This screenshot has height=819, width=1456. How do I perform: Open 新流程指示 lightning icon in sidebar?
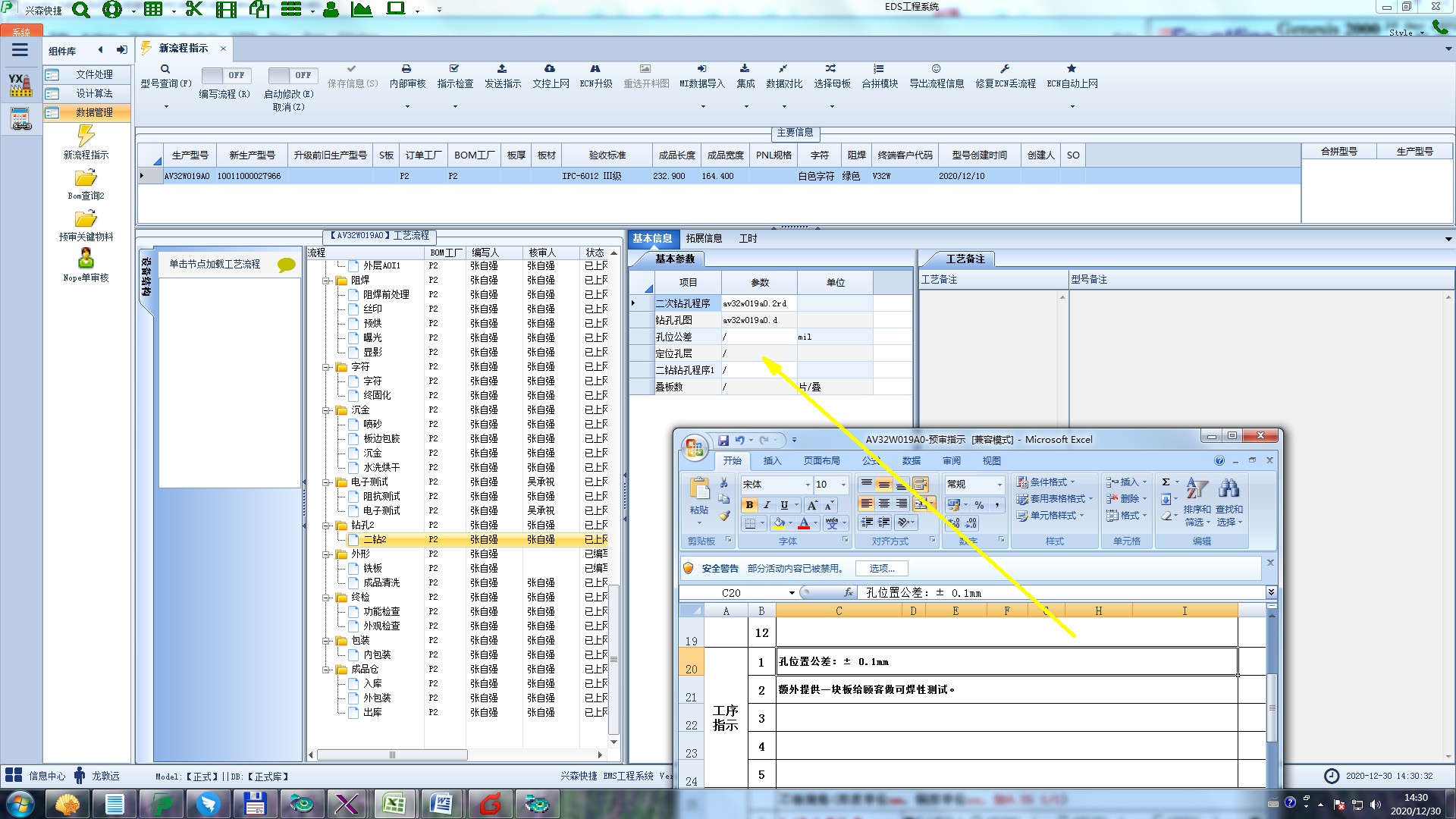(86, 136)
